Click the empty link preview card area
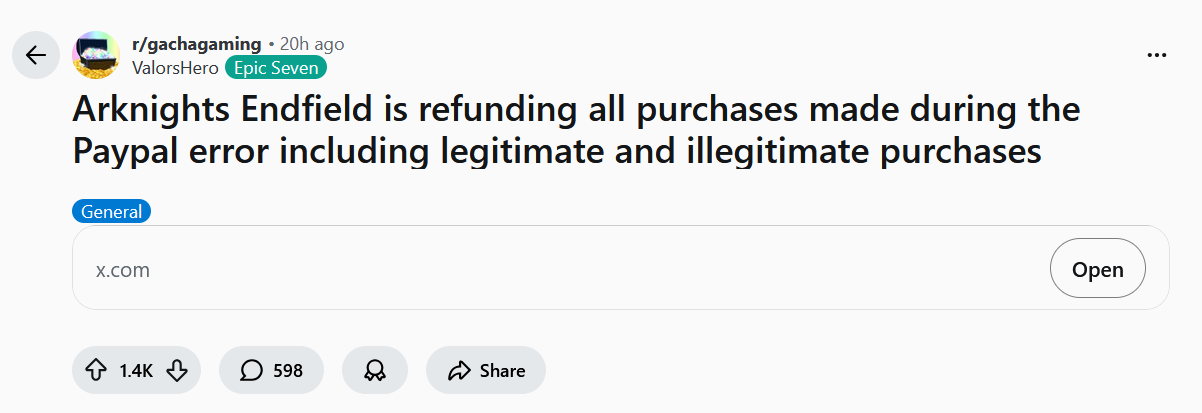 [x=600, y=270]
